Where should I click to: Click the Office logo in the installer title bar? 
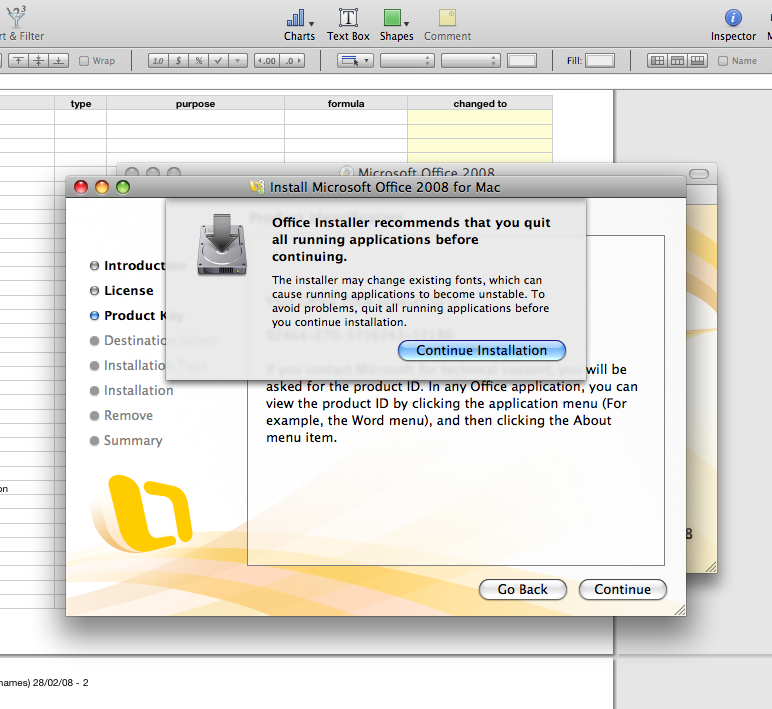[257, 187]
